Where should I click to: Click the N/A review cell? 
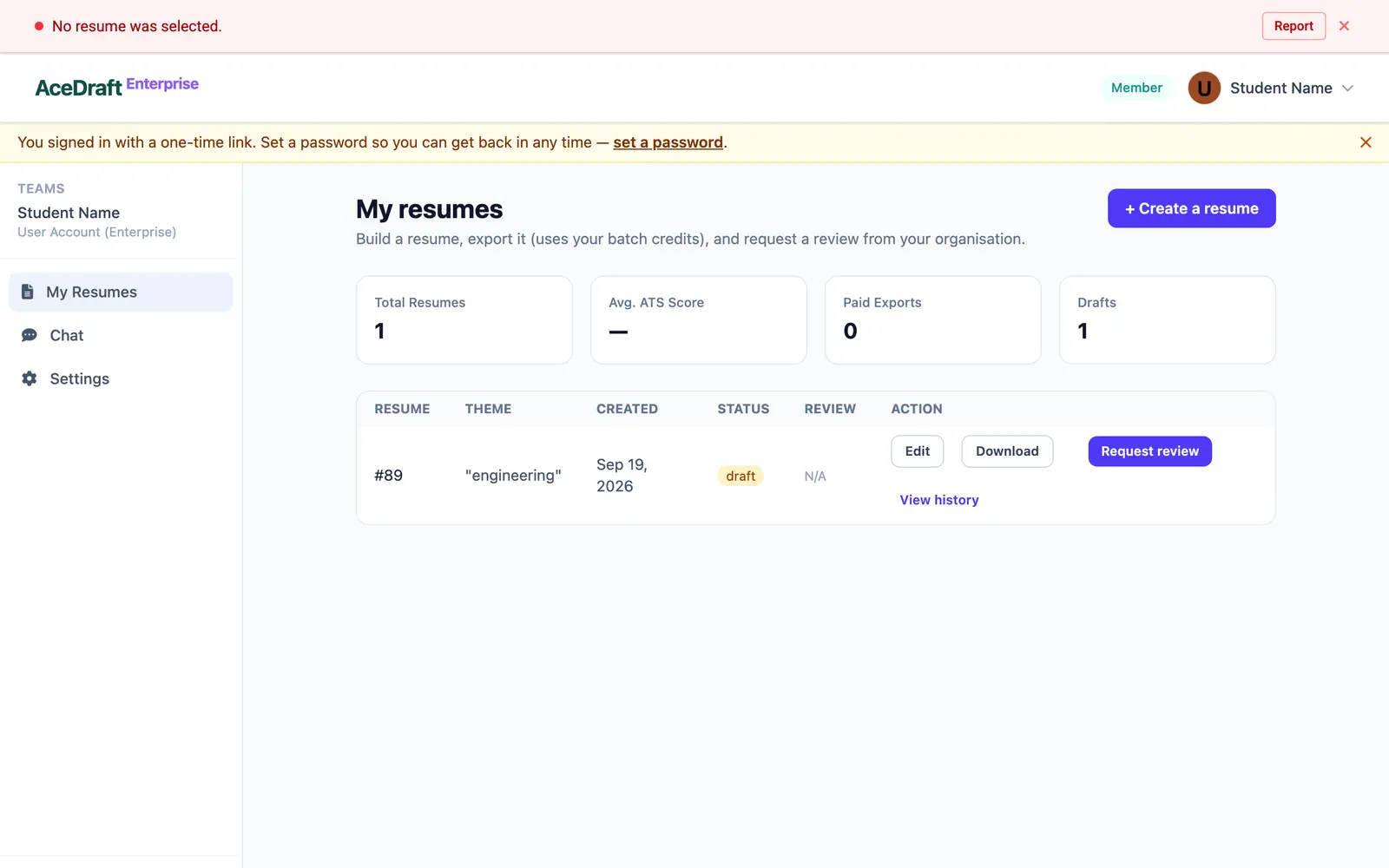click(815, 477)
